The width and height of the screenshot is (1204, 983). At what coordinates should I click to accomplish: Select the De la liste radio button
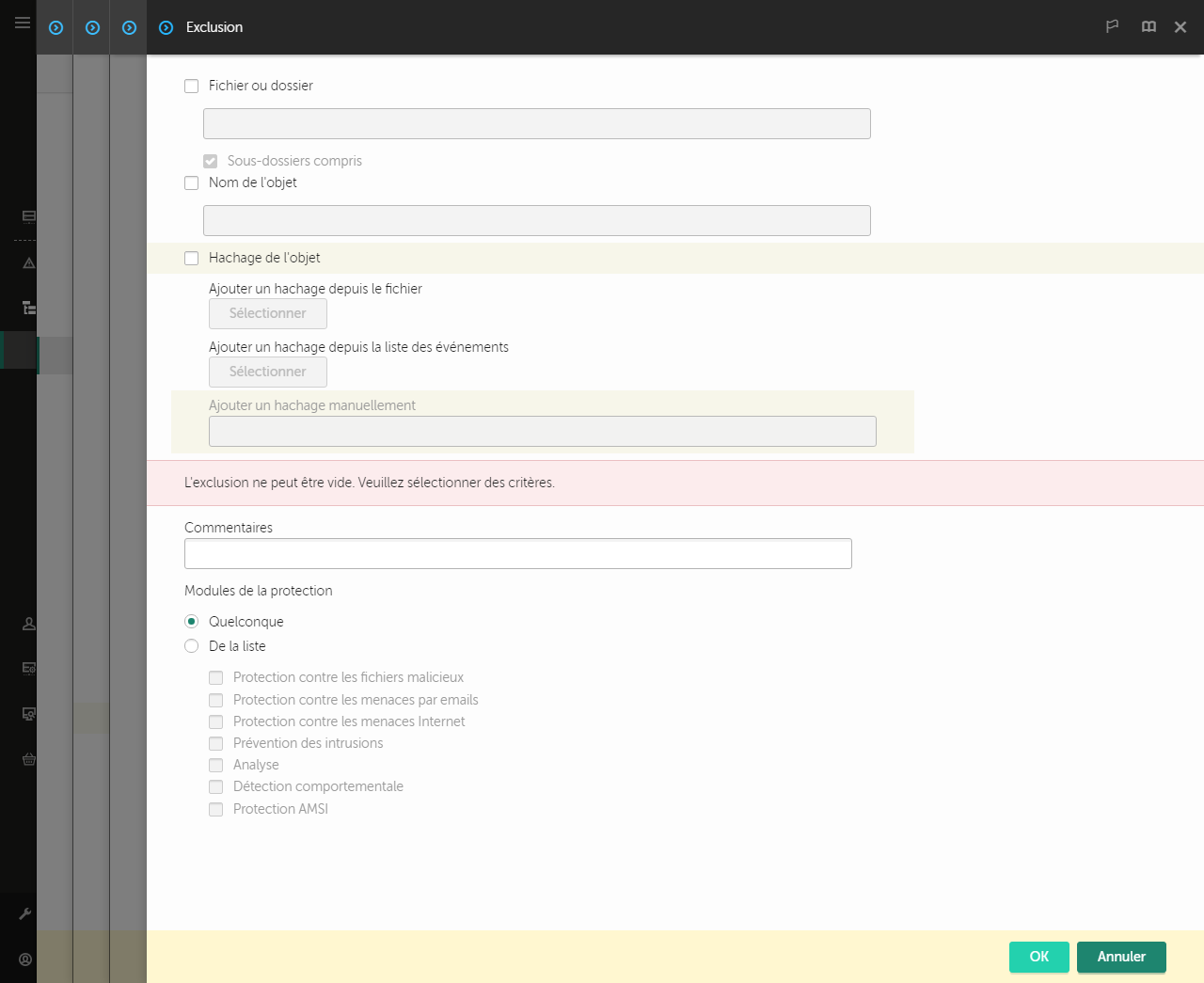pos(192,646)
